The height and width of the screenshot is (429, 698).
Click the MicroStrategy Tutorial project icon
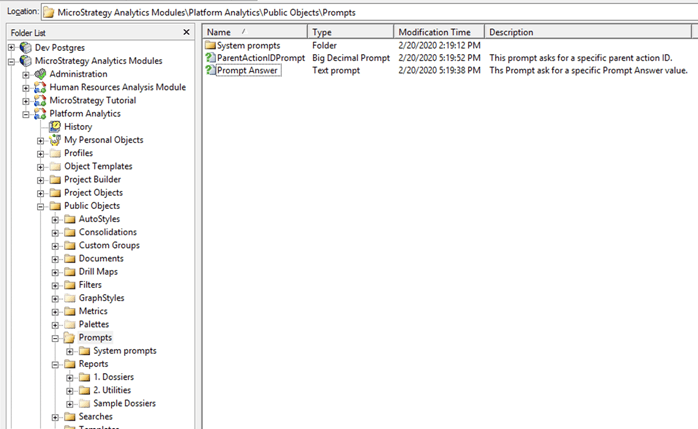(x=40, y=100)
